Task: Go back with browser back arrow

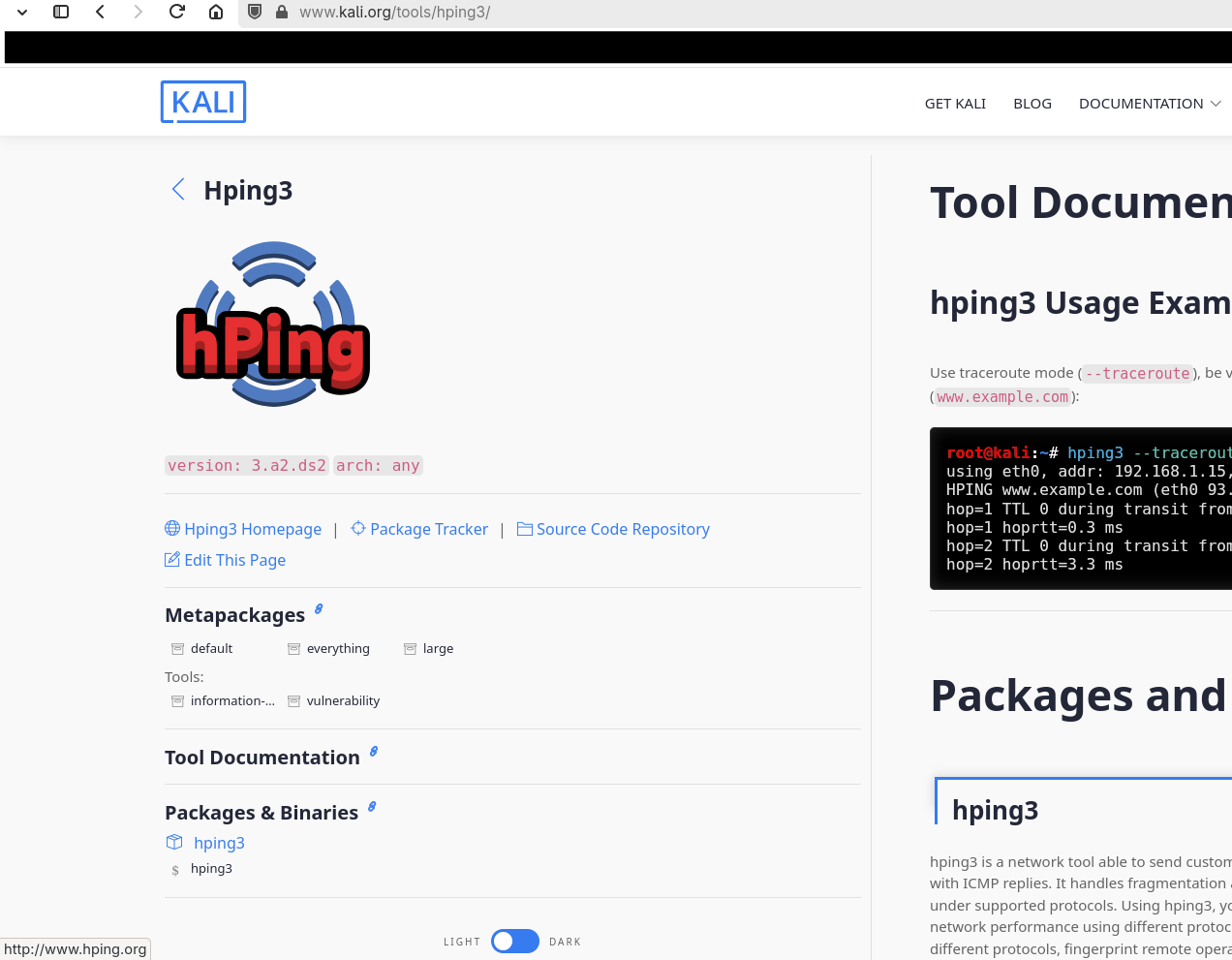Action: (x=100, y=12)
